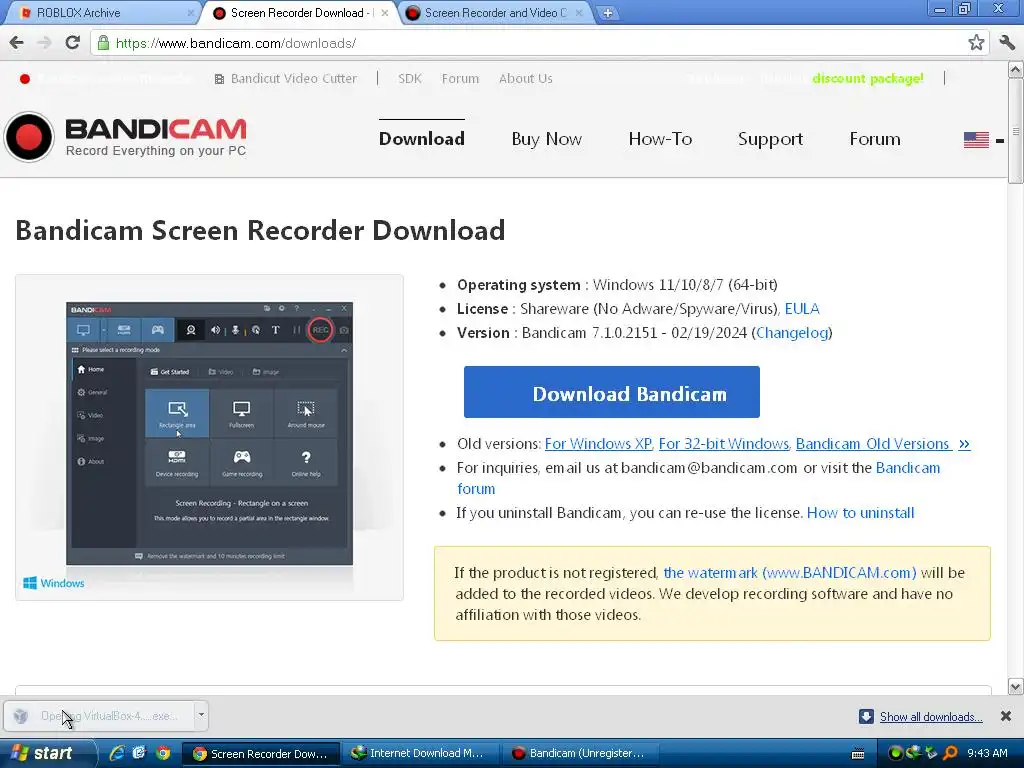Switch to the ROBLOX Archive tab

pos(101,13)
